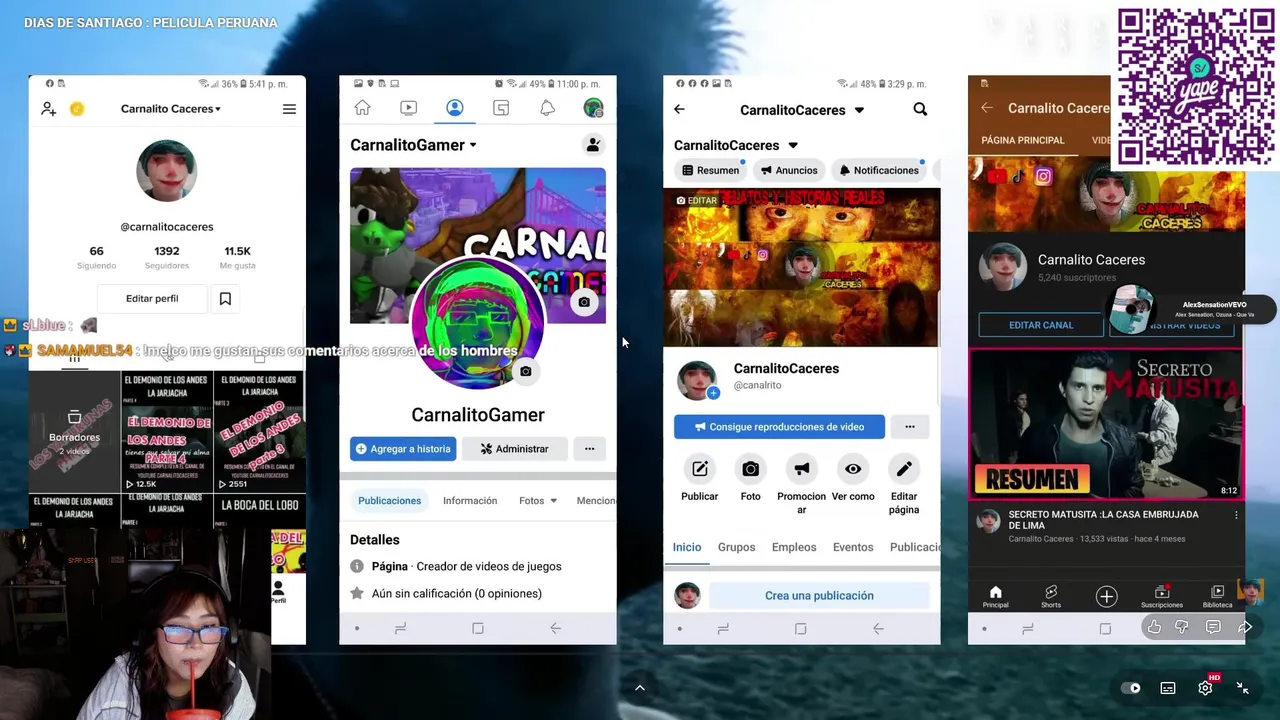Image resolution: width=1280 pixels, height=720 pixels.
Task: Switch to the Resumen tab
Action: [x=710, y=170]
